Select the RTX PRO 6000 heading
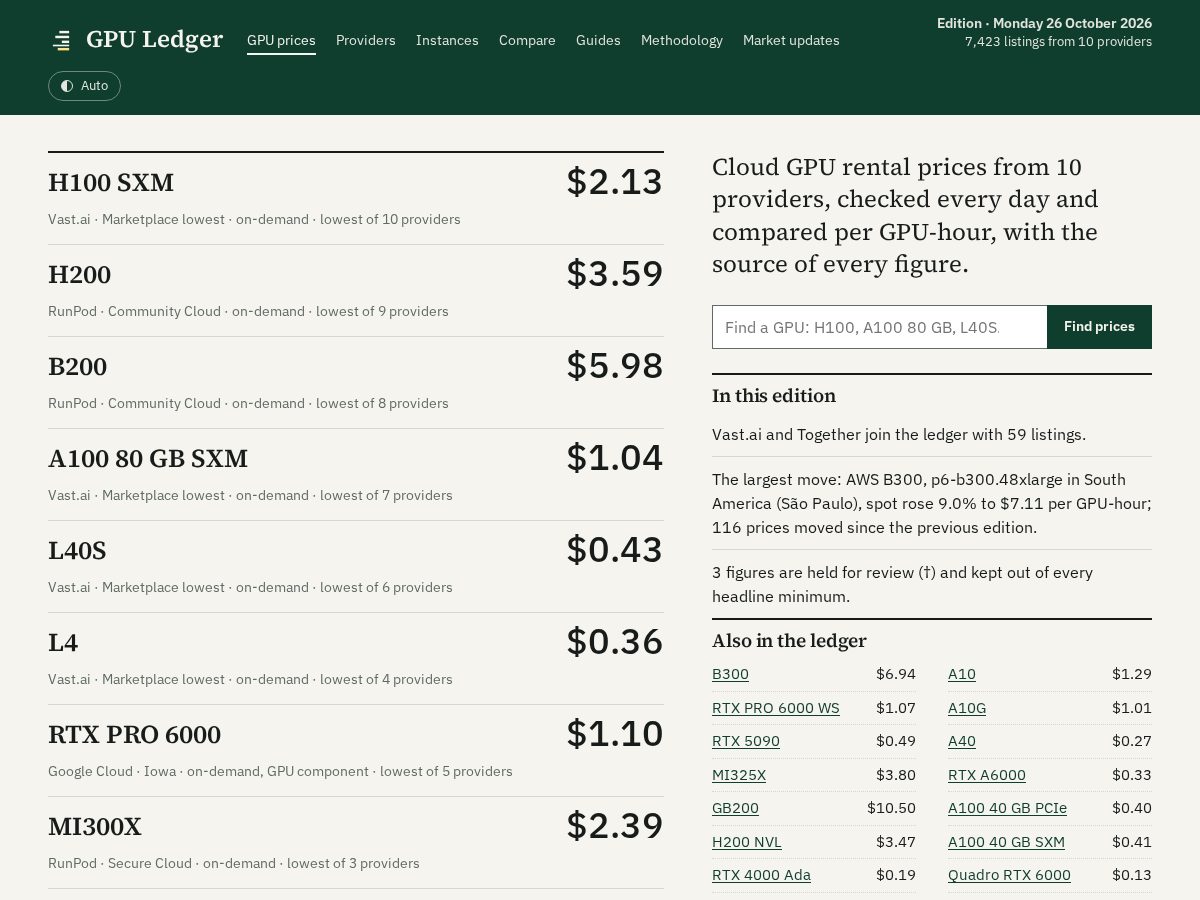This screenshot has height=900, width=1200. (x=134, y=735)
